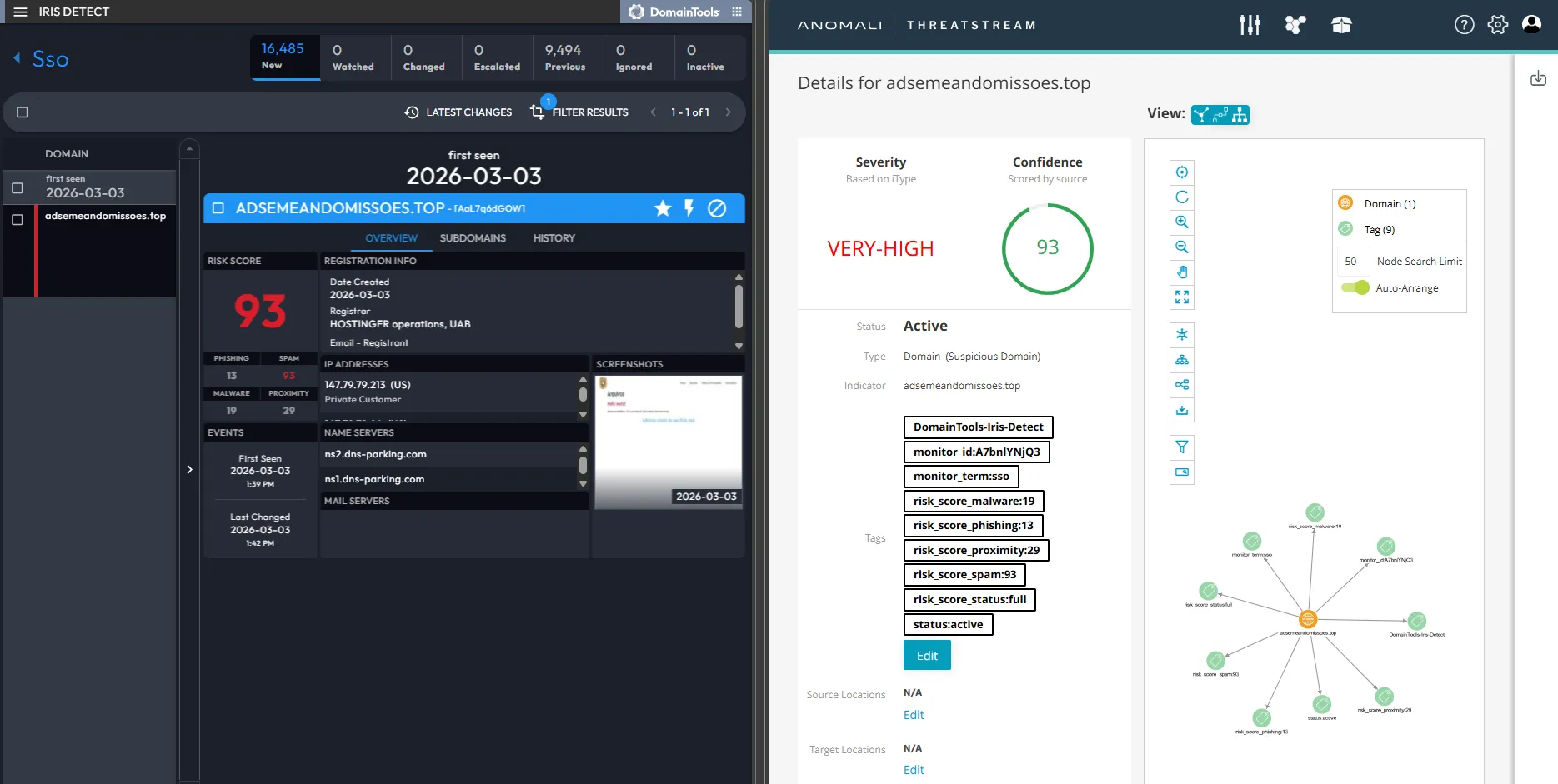Image resolution: width=1558 pixels, height=784 pixels.
Task: Toggle the Auto-Arrange switch
Action: pyautogui.click(x=1355, y=287)
